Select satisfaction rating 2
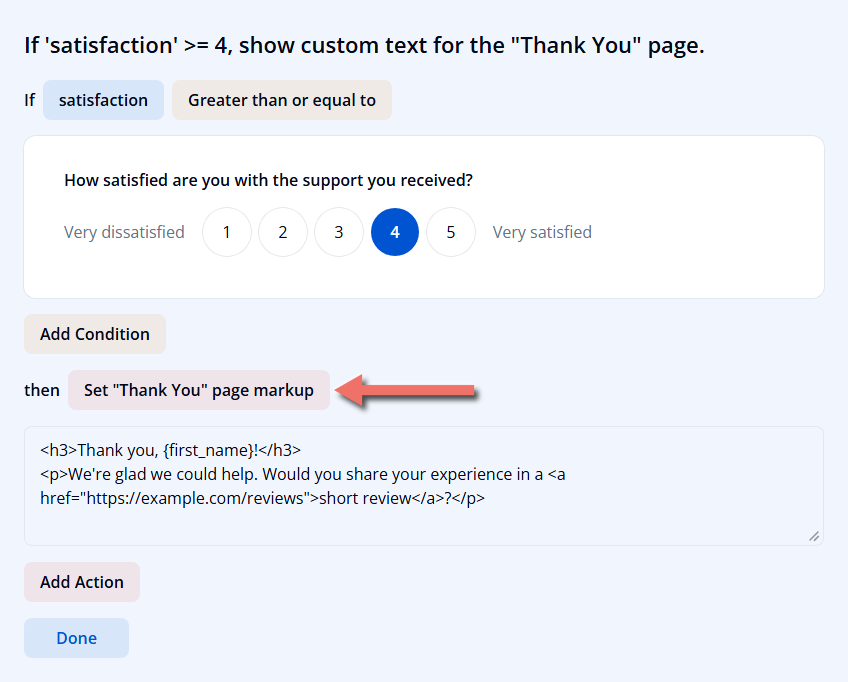Viewport: 848px width, 682px height. click(283, 232)
